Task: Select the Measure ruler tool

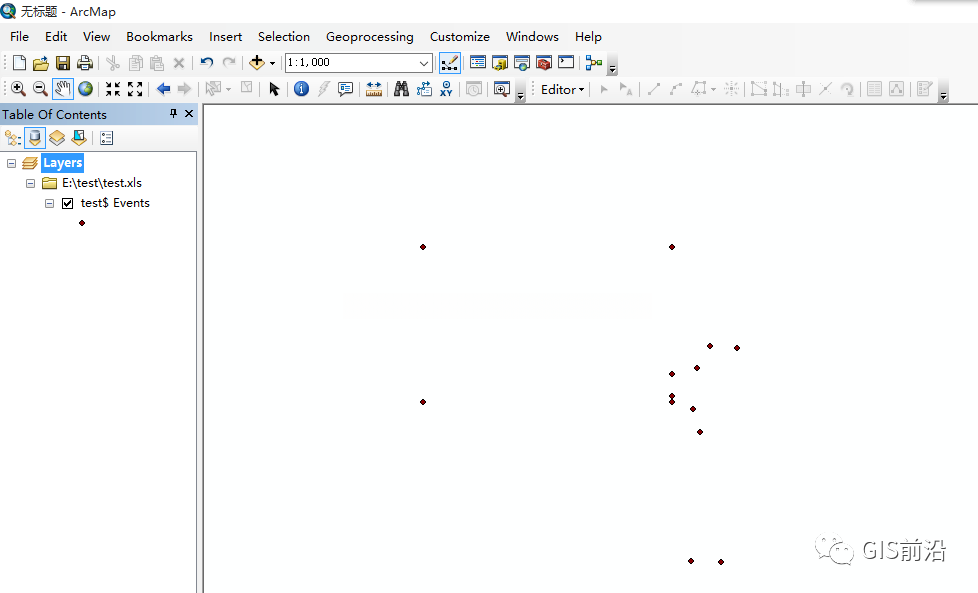Action: click(374, 89)
